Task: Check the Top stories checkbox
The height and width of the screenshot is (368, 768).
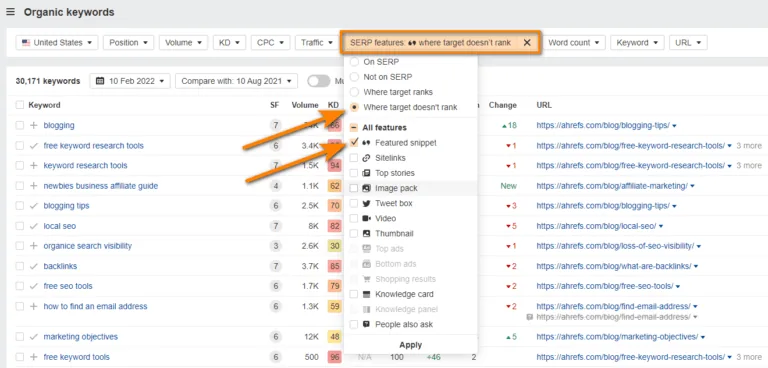Action: [x=354, y=173]
